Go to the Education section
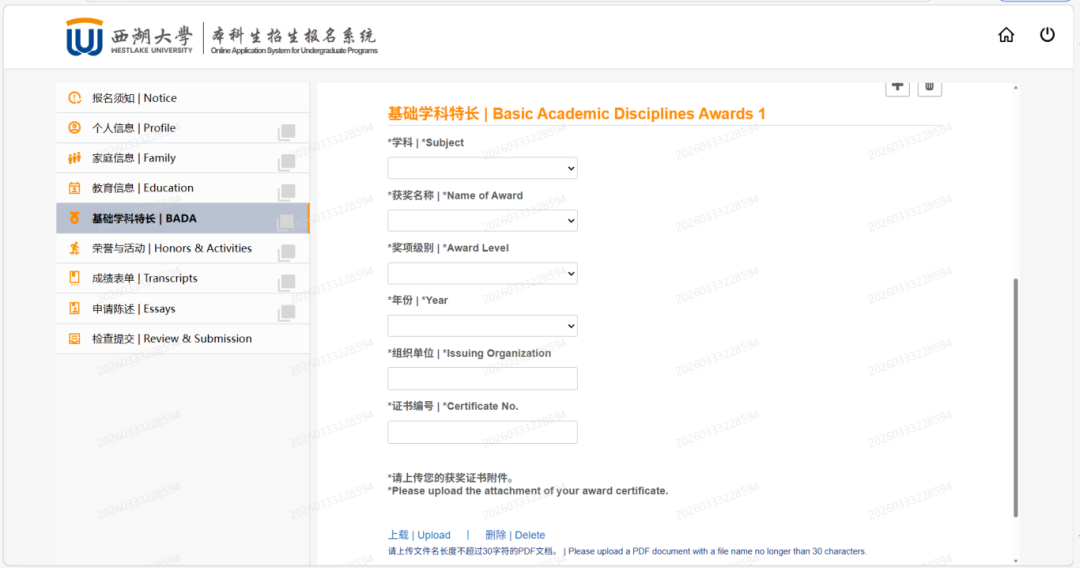This screenshot has height=568, width=1080. (x=183, y=188)
